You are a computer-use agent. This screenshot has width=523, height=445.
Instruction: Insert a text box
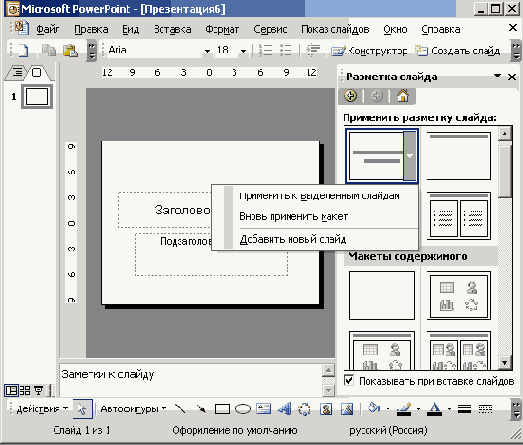pos(264,409)
